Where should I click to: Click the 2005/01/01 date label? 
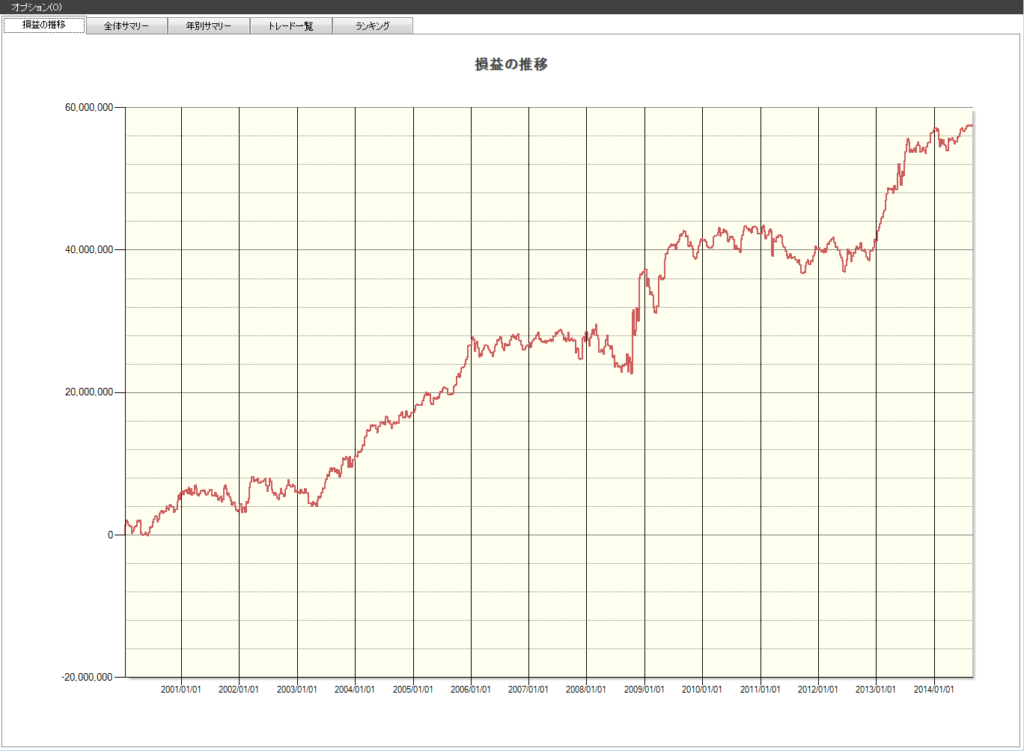click(413, 689)
